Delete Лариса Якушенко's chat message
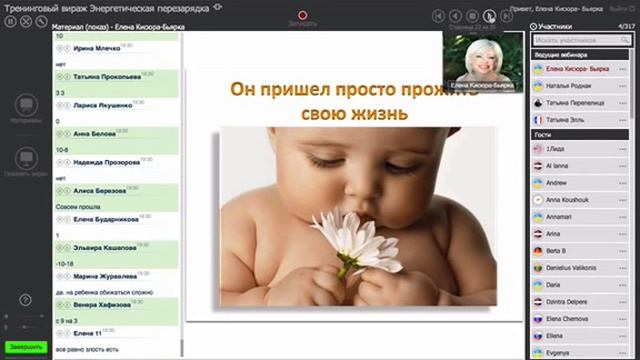 pyautogui.click(x=60, y=105)
